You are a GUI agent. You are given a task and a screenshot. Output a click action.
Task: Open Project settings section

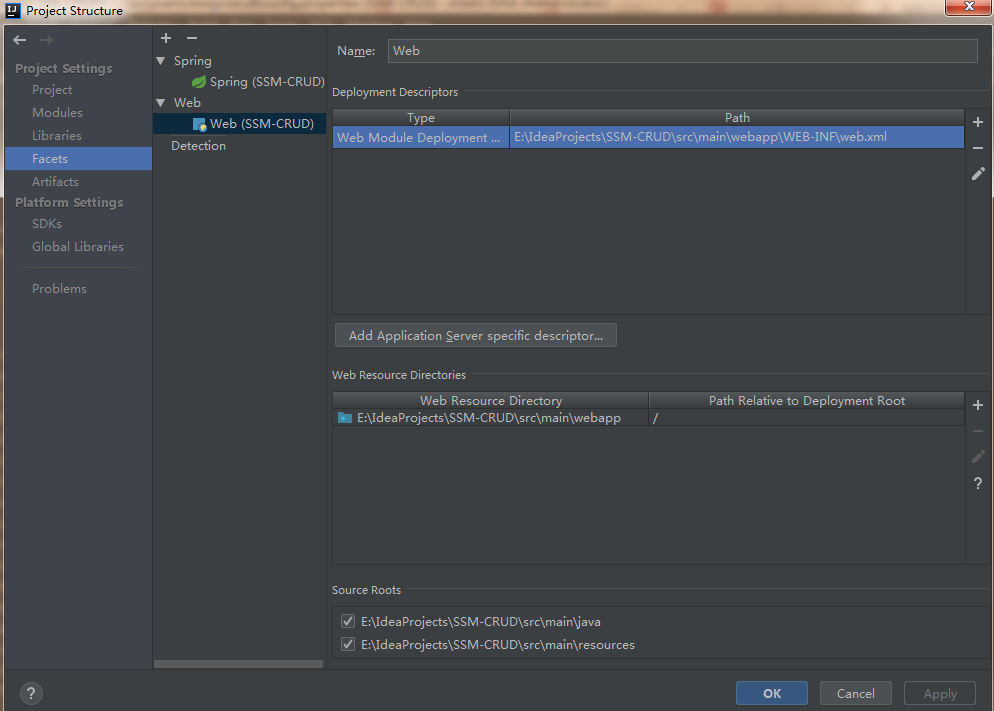pyautogui.click(x=52, y=90)
